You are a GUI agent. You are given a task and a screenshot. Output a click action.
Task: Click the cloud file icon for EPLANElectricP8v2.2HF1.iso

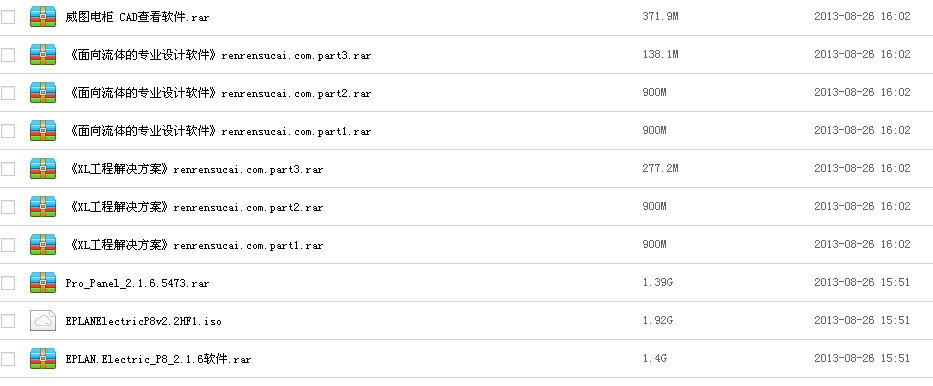point(43,321)
